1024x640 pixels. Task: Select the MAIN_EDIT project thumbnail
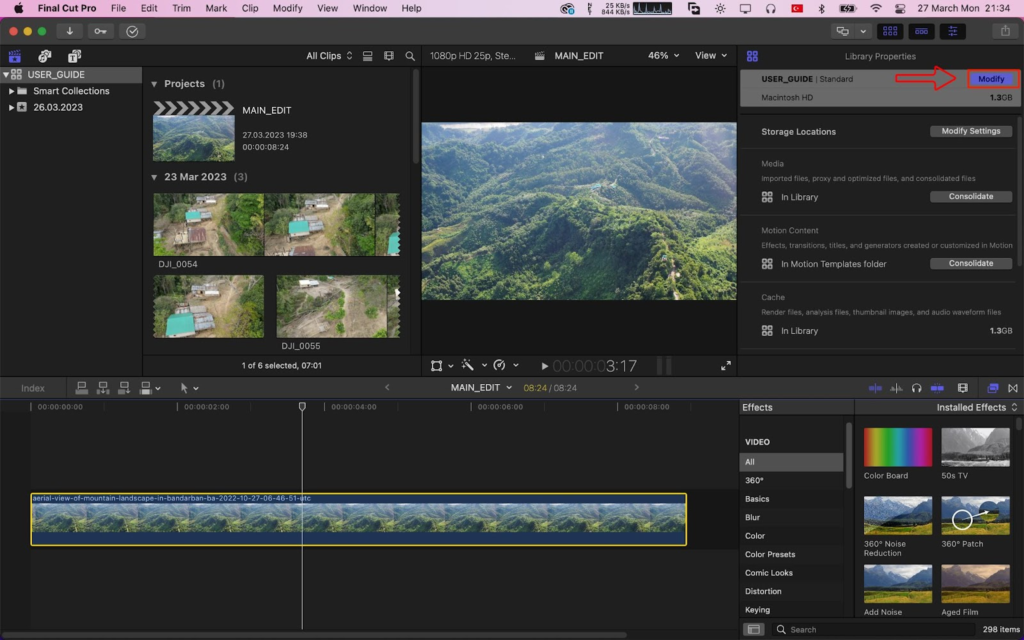point(194,131)
